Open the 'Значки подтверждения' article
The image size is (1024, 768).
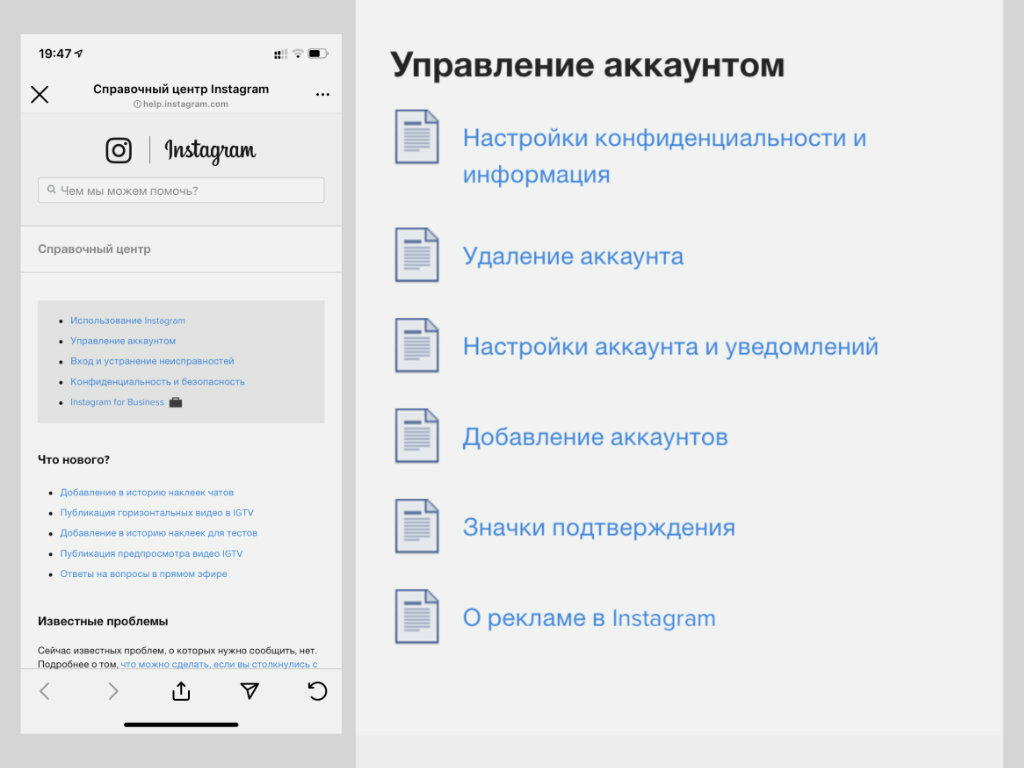[599, 527]
